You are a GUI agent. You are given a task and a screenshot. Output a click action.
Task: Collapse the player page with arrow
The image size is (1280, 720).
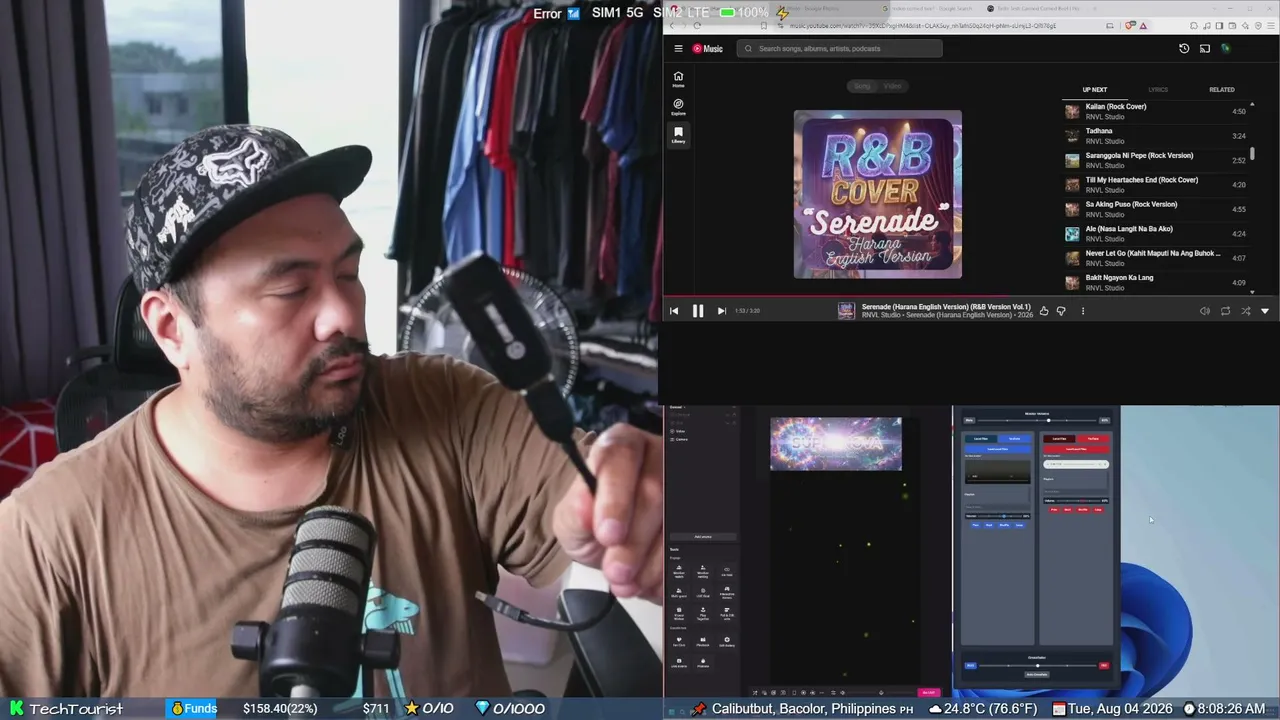click(1265, 311)
